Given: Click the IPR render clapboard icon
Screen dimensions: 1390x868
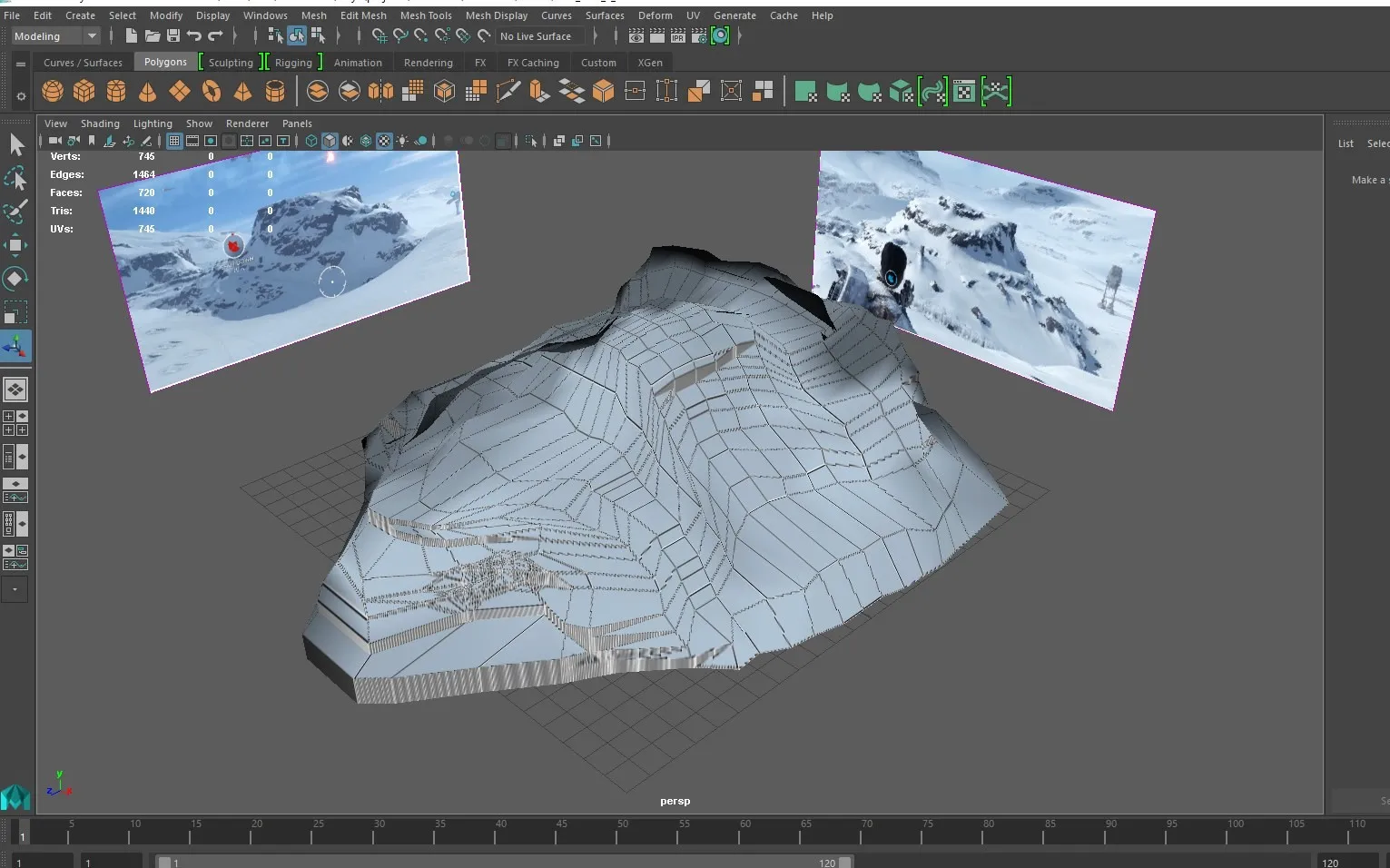Looking at the screenshot, I should tap(678, 35).
